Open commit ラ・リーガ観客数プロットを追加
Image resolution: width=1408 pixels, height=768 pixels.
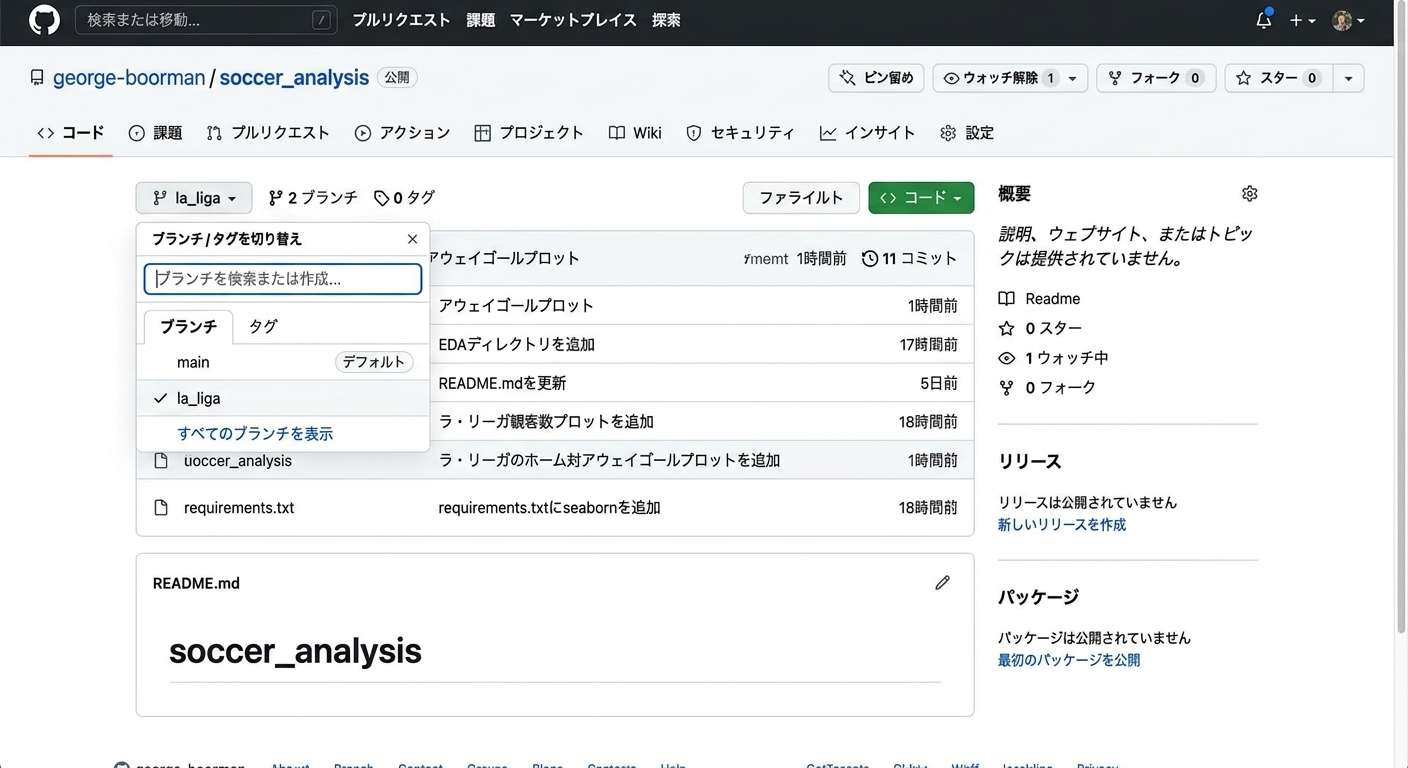[x=546, y=422]
